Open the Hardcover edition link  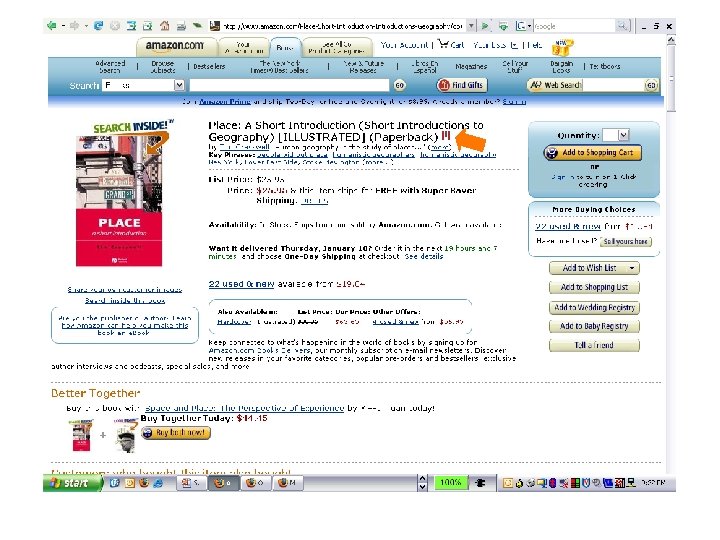234,321
